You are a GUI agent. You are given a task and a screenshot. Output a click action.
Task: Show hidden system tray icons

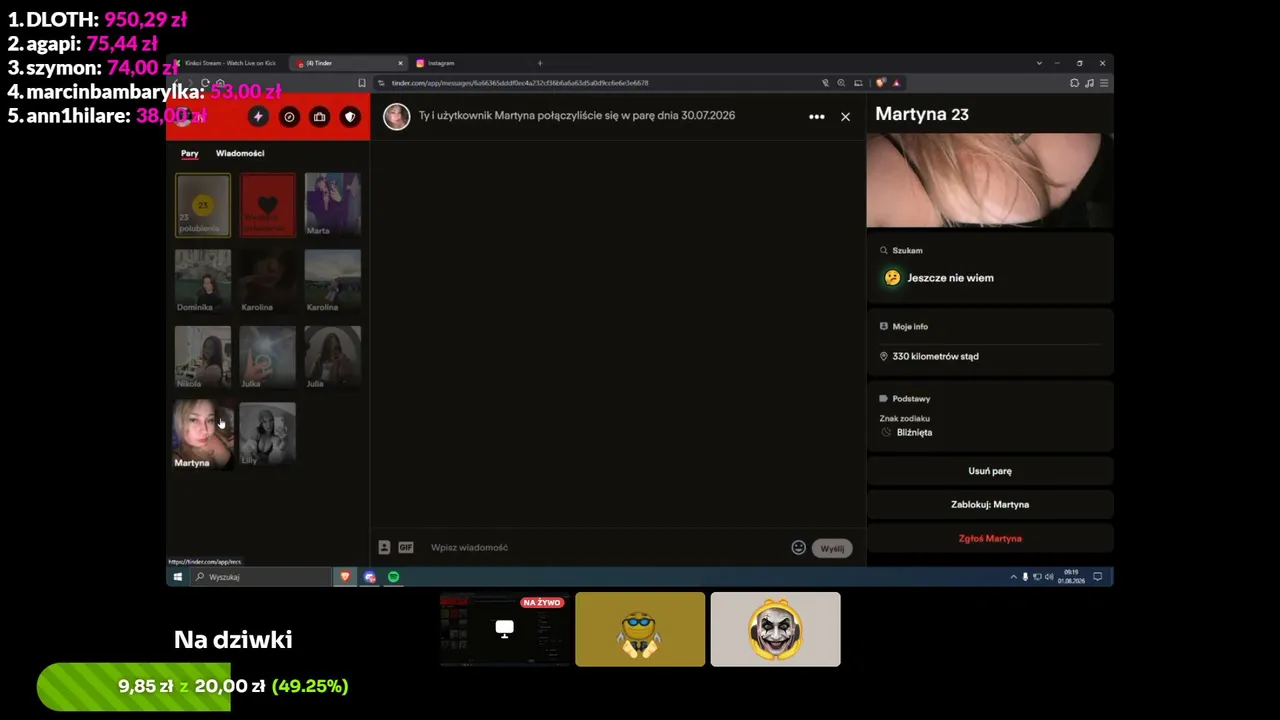click(1013, 577)
